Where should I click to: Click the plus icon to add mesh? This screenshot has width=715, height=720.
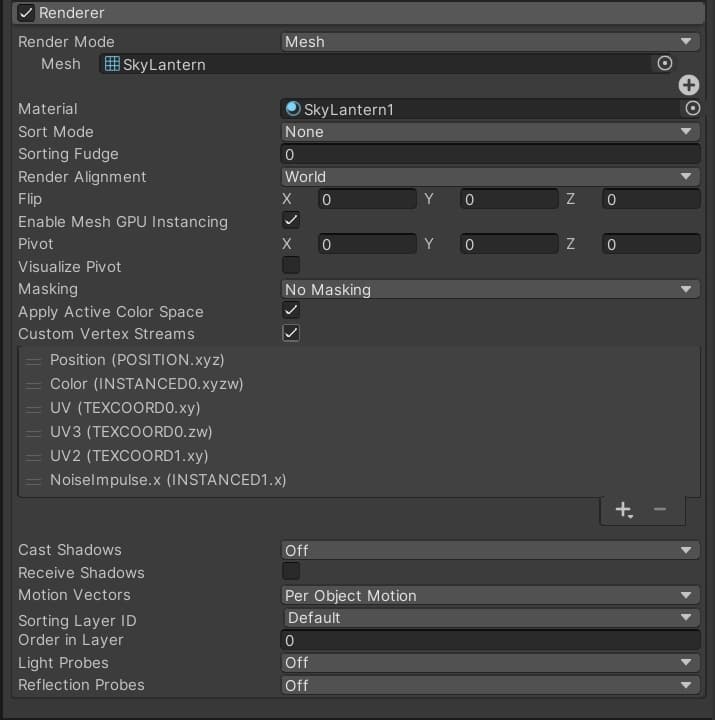(689, 86)
